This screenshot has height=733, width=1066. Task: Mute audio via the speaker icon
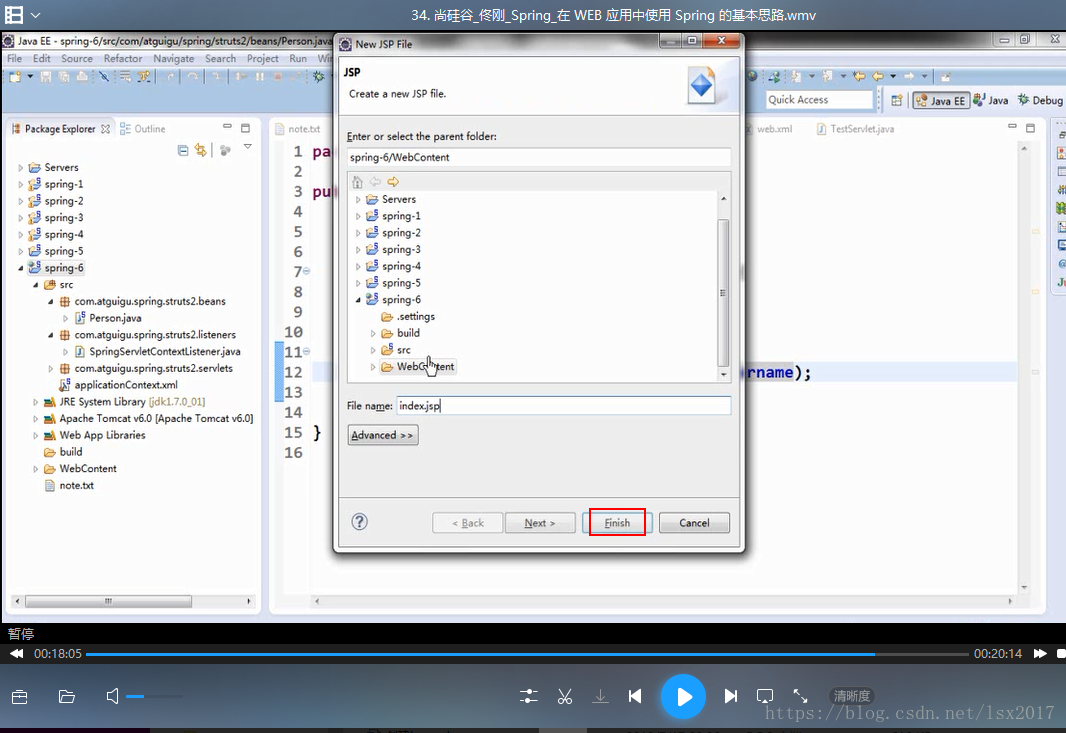[x=112, y=696]
